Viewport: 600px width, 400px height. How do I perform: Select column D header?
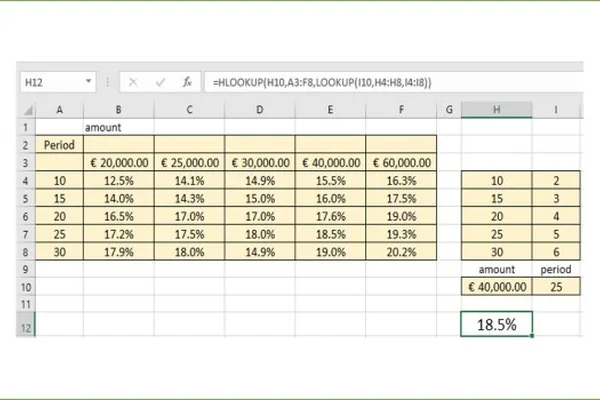pyautogui.click(x=260, y=110)
